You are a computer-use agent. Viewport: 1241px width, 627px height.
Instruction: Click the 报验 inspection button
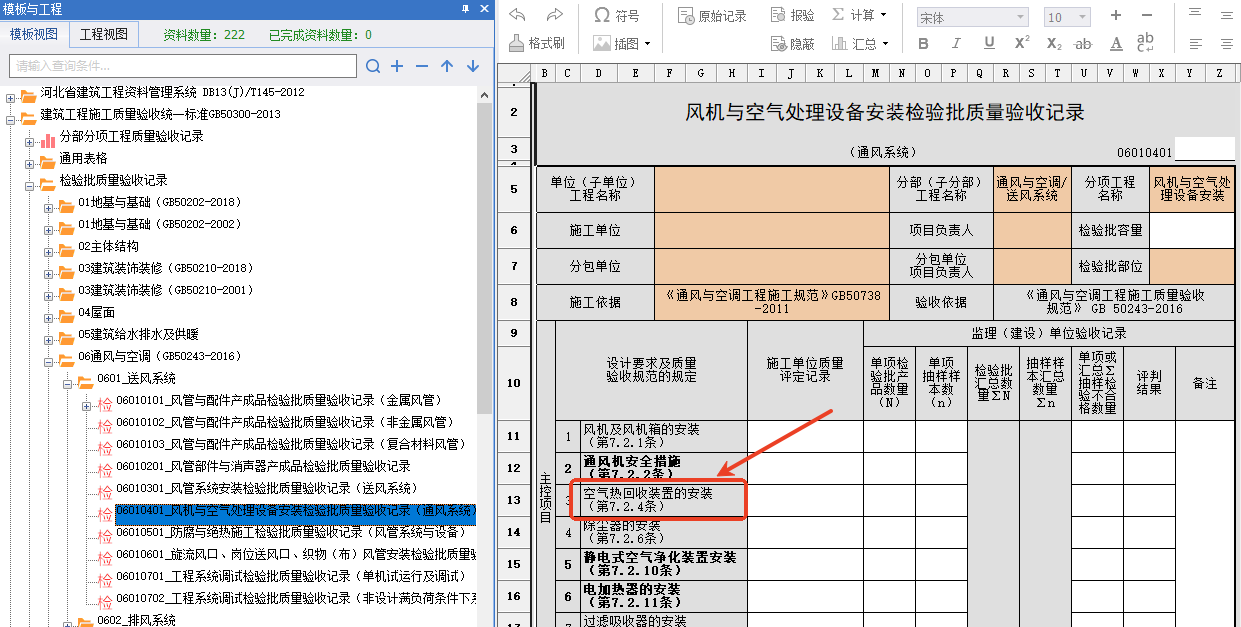point(795,15)
